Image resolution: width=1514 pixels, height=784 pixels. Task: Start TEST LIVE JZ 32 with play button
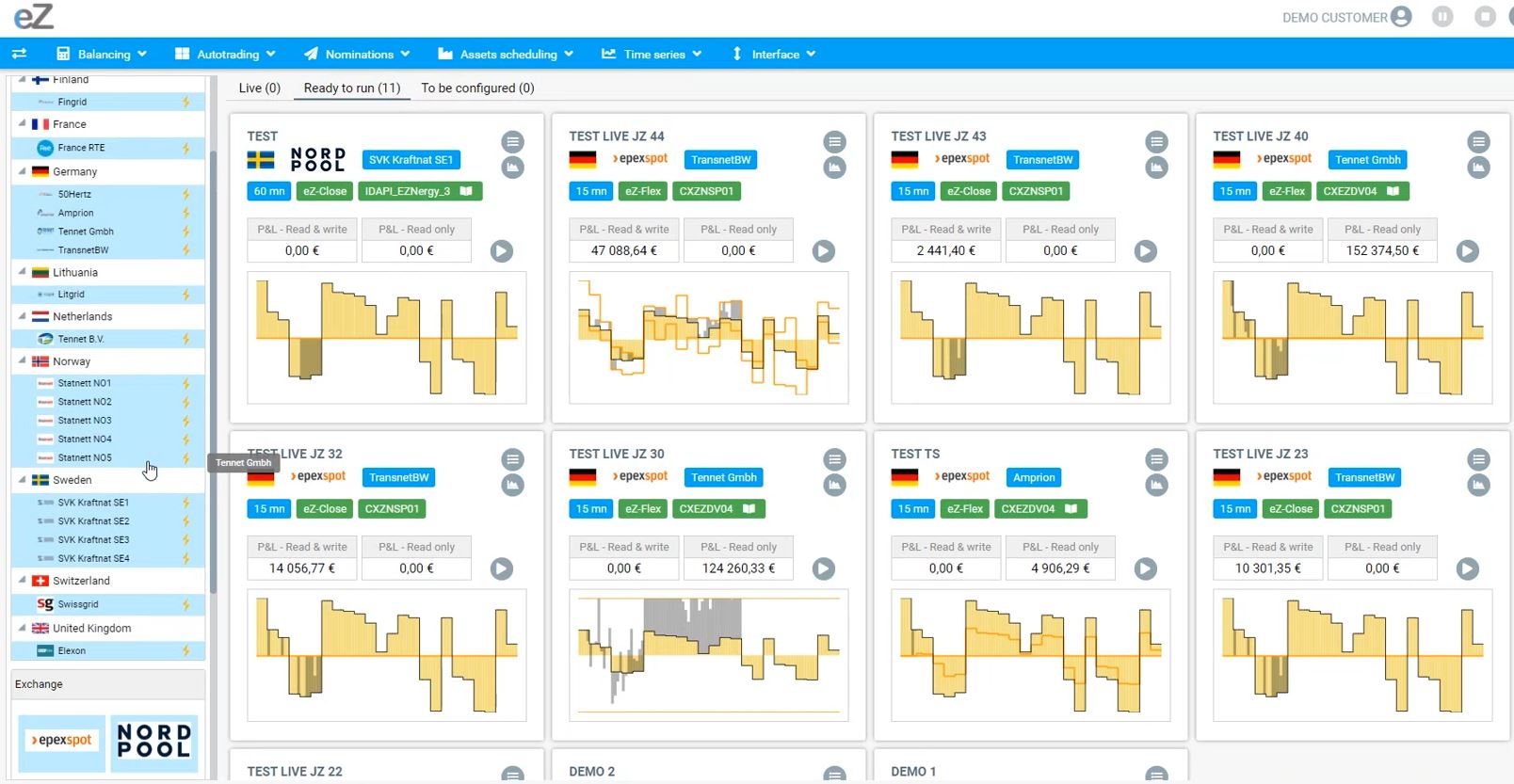pyautogui.click(x=502, y=568)
